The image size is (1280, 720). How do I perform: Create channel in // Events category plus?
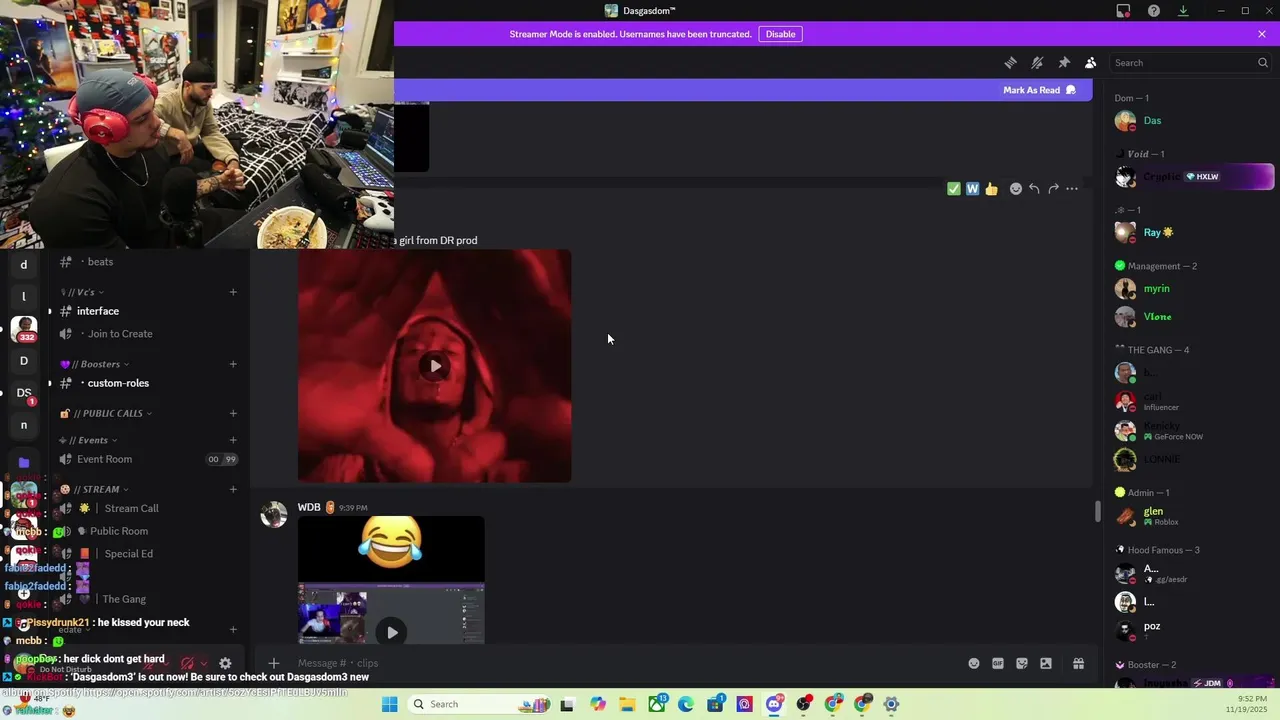tap(233, 440)
